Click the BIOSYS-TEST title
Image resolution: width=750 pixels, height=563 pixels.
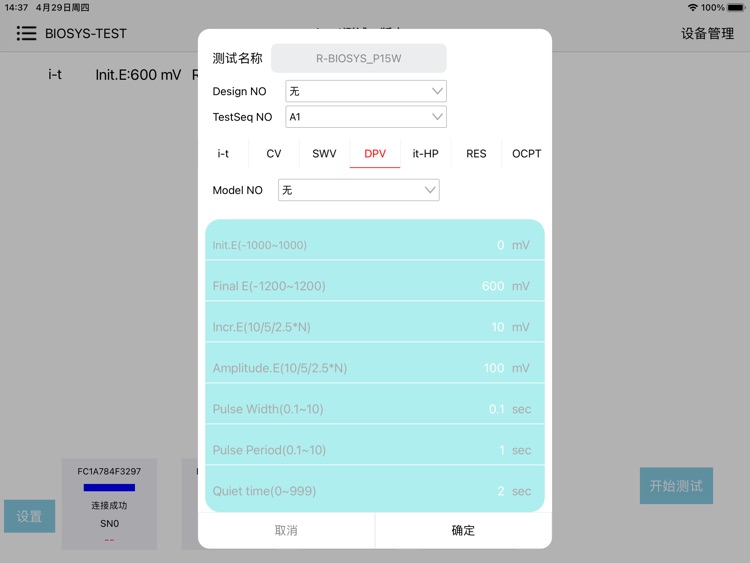coord(86,33)
